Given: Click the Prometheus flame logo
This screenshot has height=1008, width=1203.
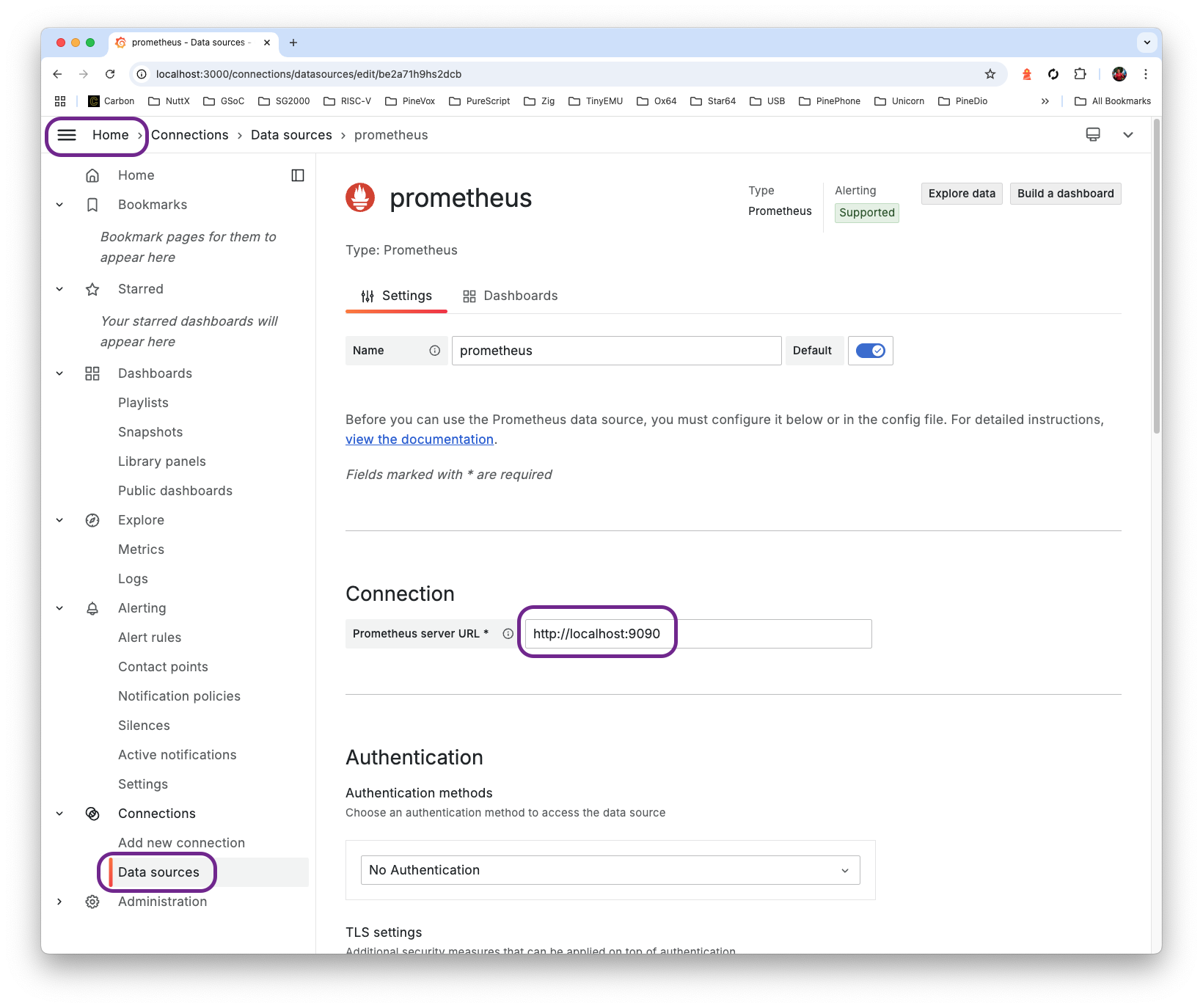Looking at the screenshot, I should point(360,197).
